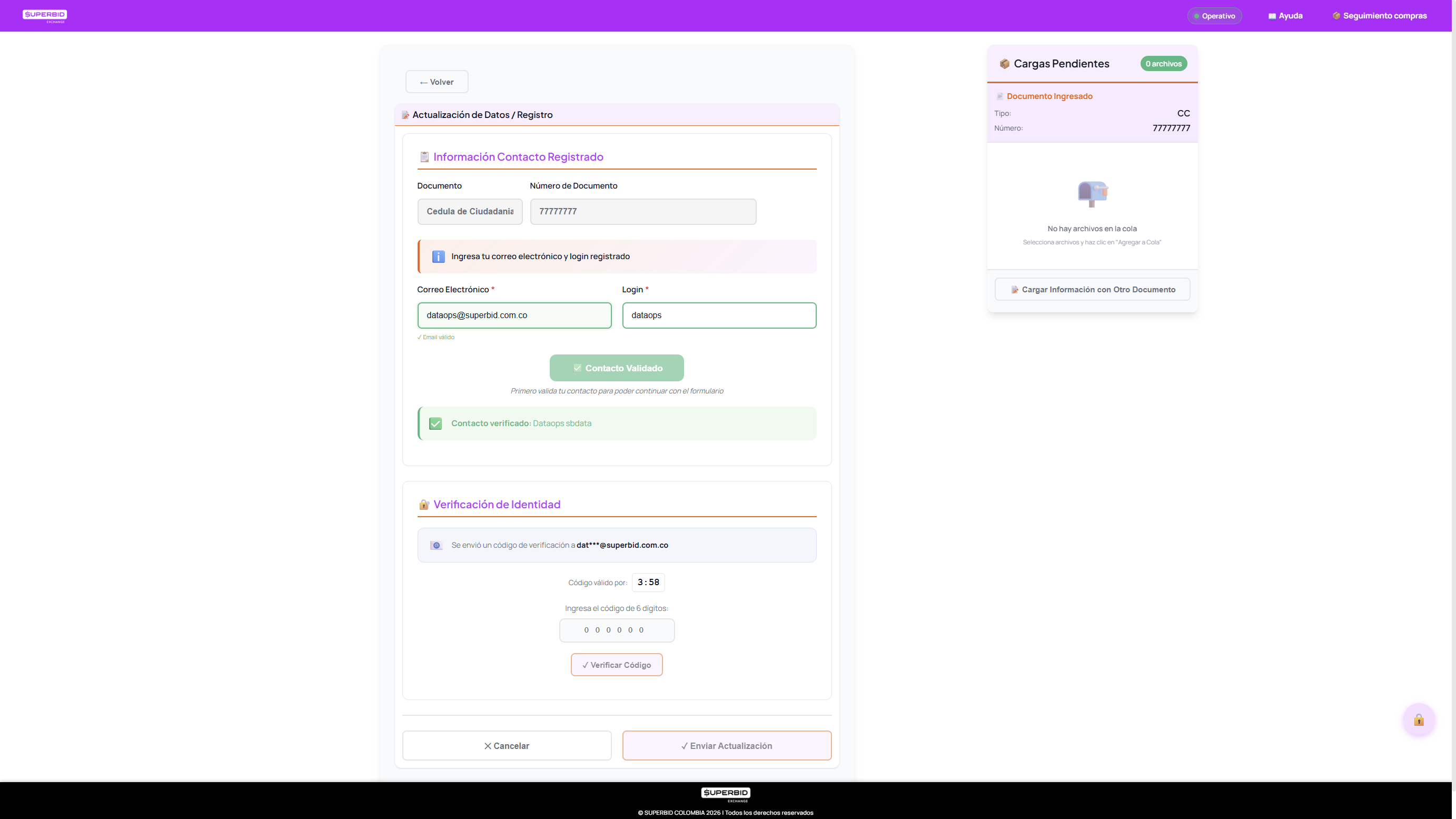The image size is (1456, 819).
Task: Click the Email válido validation checkmark
Action: [435, 337]
